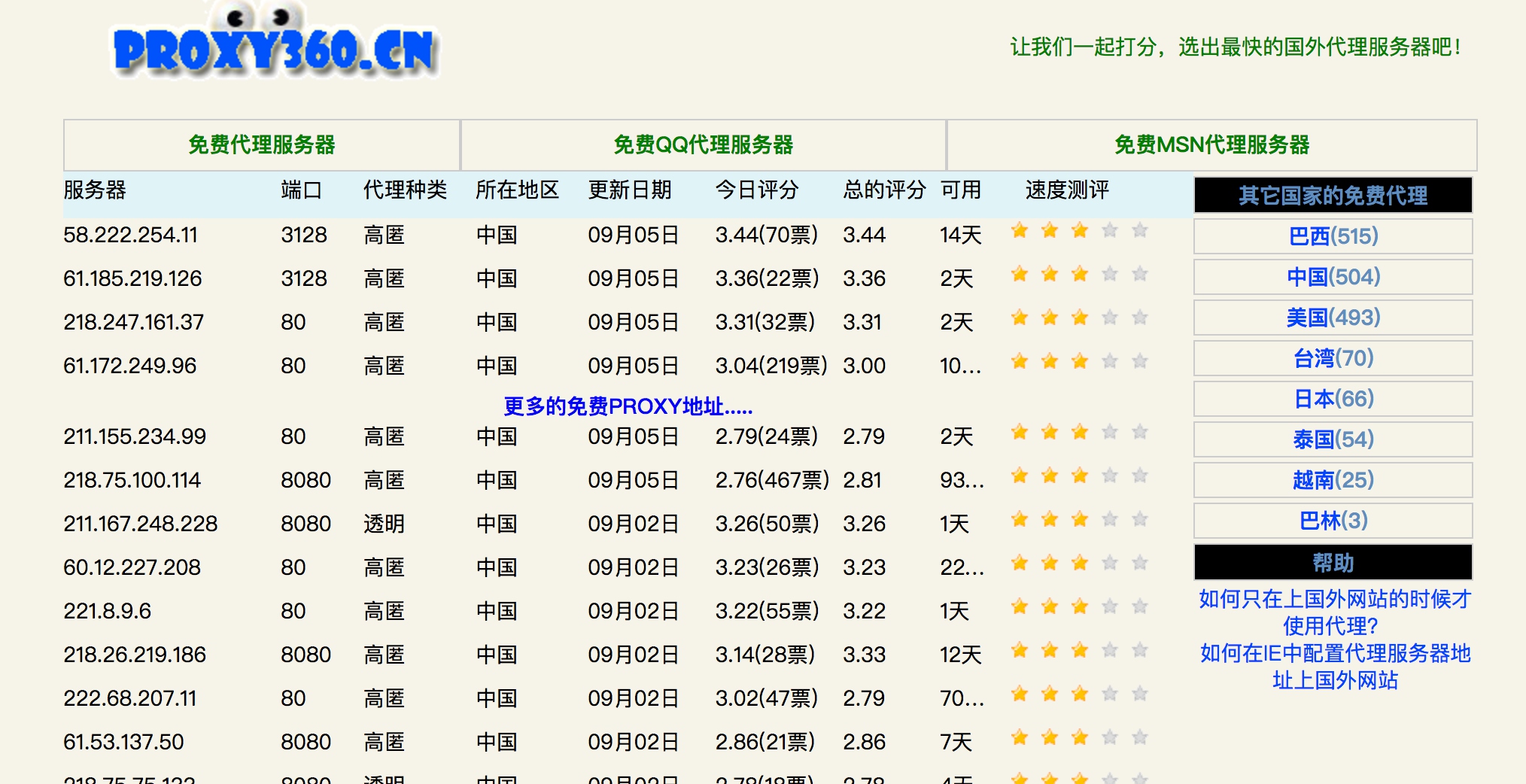The image size is (1526, 784).
Task: Open help link 如何在IE中配置代理服务器地址
Action: pyautogui.click(x=1335, y=667)
